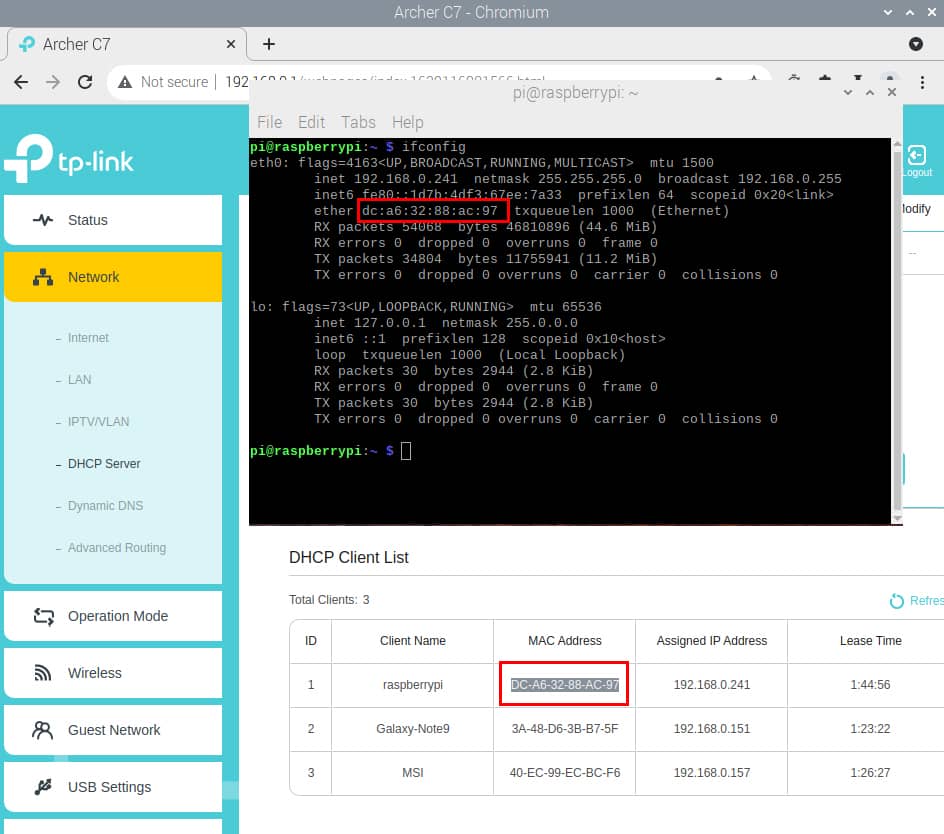Click the MSI client name
Screen dimensions: 944x834
[412, 773]
